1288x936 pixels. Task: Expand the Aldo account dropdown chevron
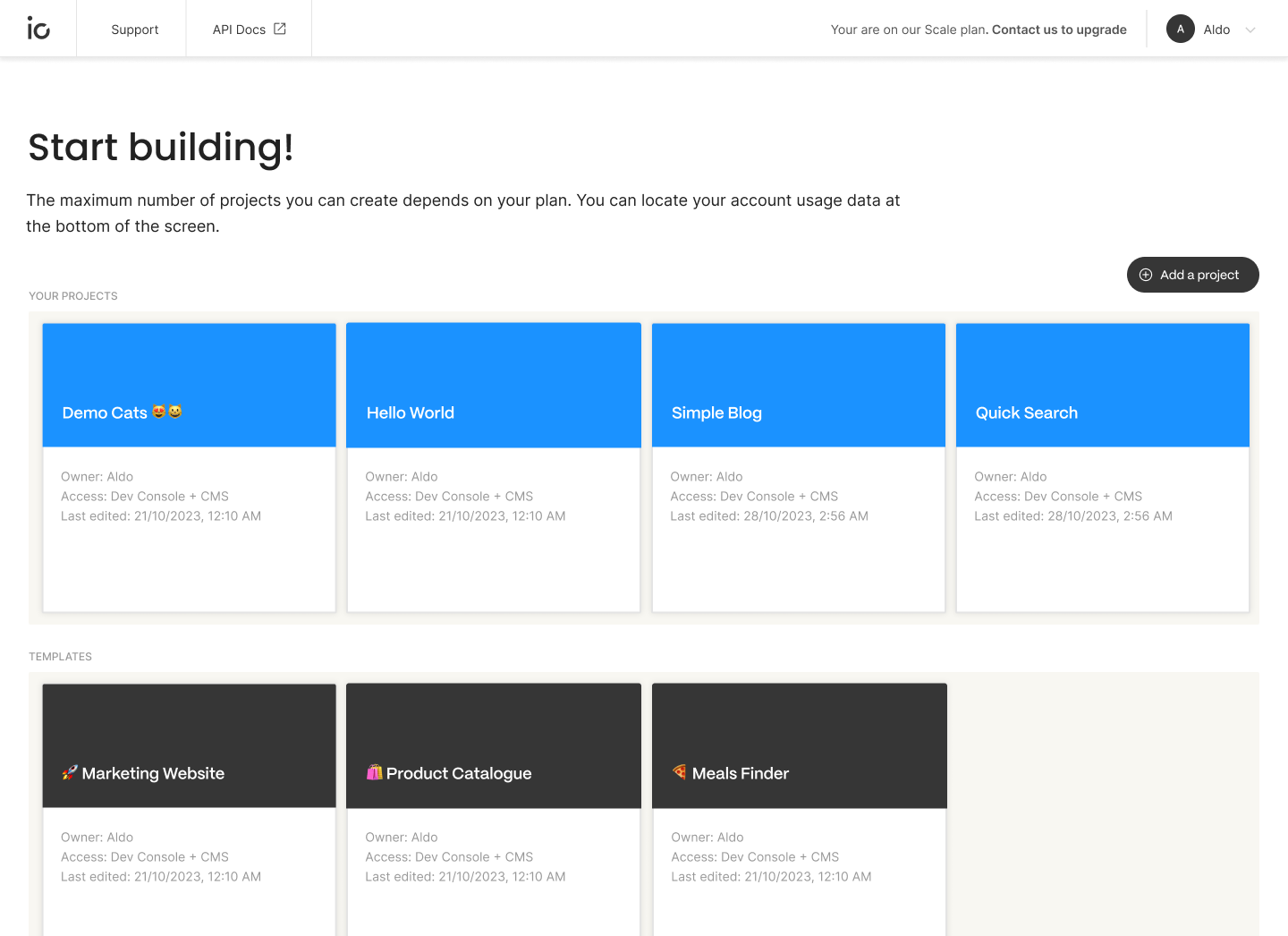point(1250,30)
